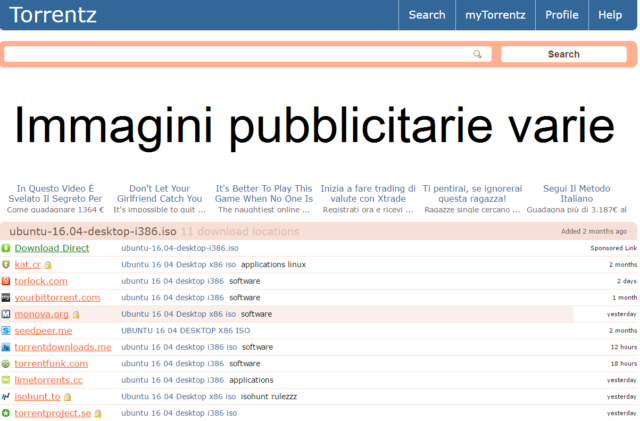Click the Torrentz logo title

coord(53,15)
